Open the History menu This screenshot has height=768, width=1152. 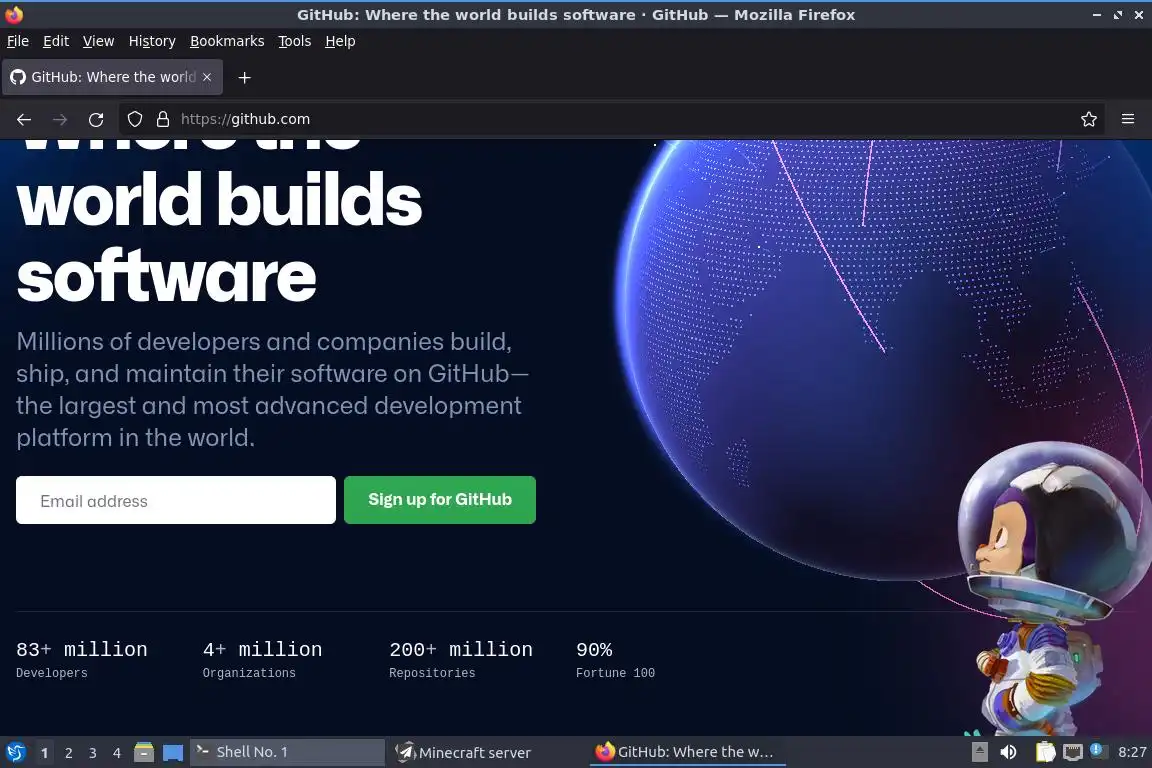click(x=152, y=41)
